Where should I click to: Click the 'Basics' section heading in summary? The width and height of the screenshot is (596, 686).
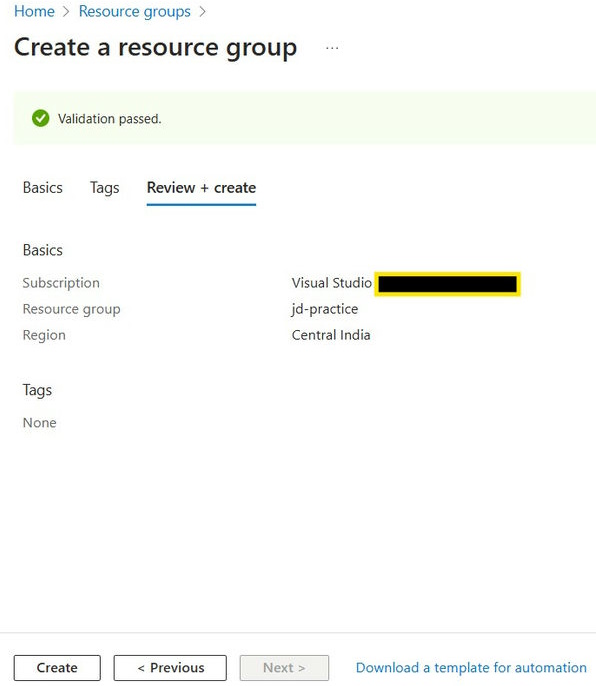[x=42, y=250]
